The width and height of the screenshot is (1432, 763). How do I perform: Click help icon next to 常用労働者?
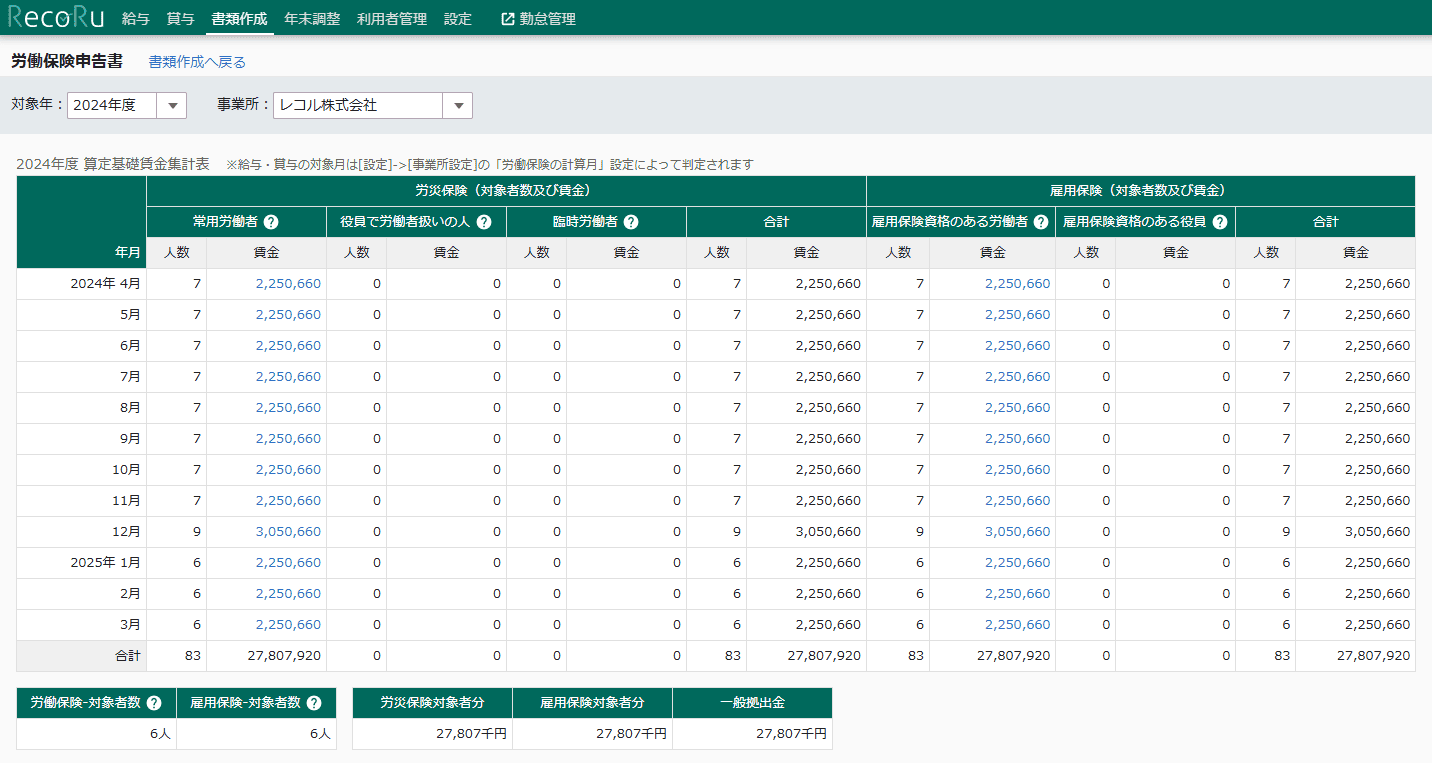pyautogui.click(x=271, y=223)
